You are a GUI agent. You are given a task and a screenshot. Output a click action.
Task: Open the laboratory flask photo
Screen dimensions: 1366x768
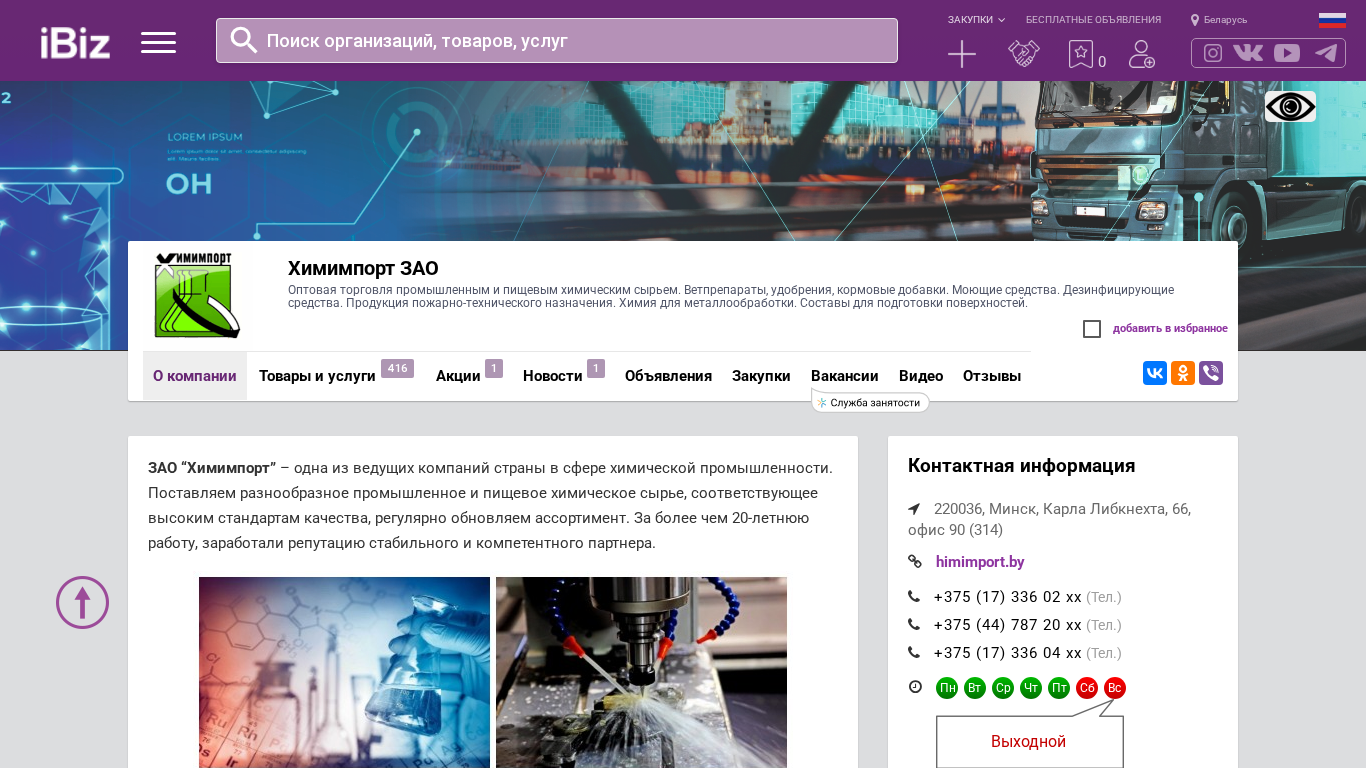click(x=344, y=672)
